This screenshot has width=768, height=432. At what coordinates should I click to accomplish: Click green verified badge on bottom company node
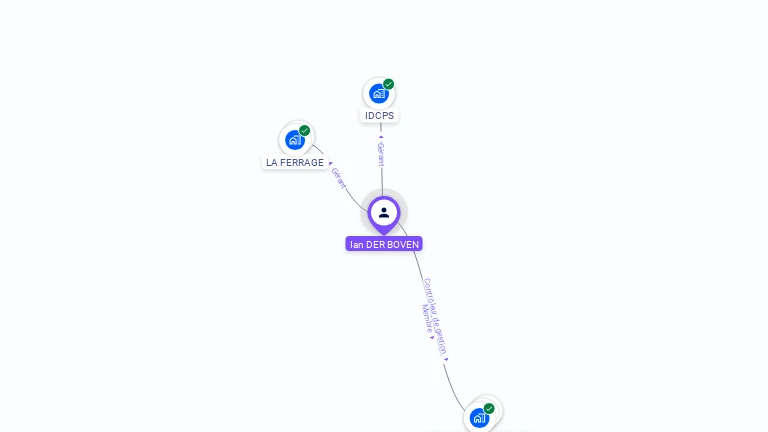489,408
